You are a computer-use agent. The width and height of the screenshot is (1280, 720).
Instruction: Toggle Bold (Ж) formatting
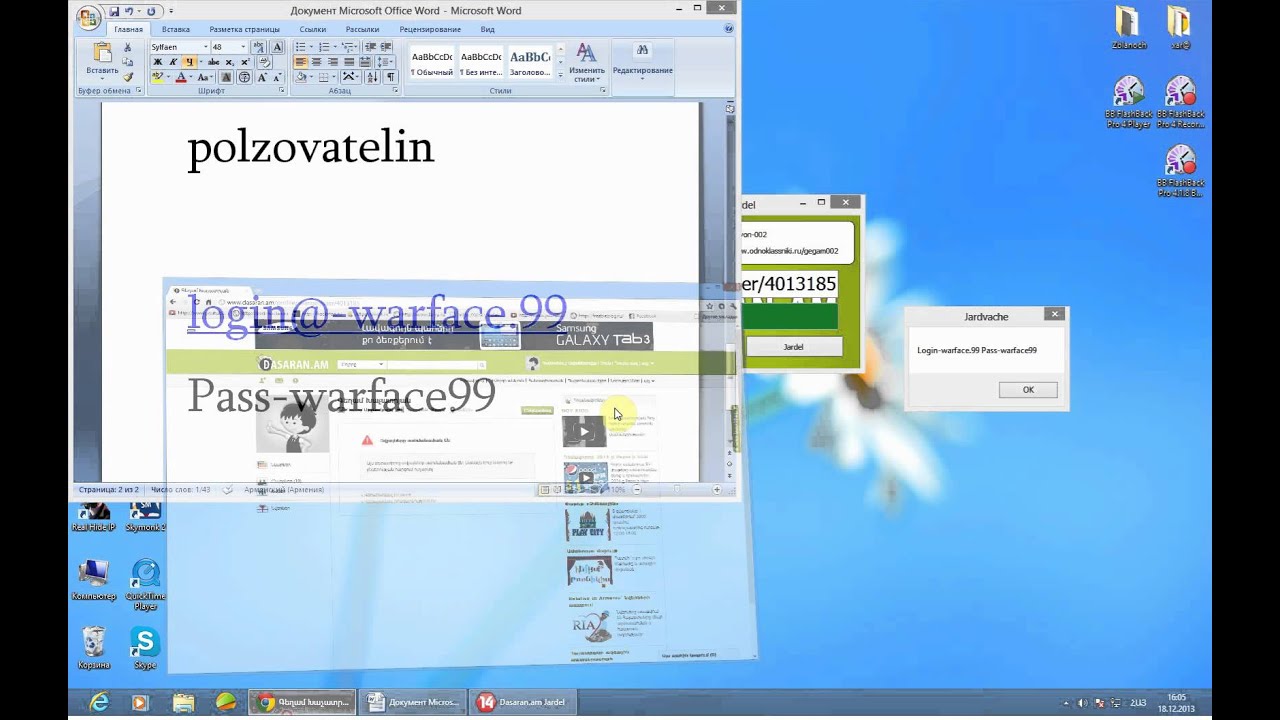click(x=157, y=62)
